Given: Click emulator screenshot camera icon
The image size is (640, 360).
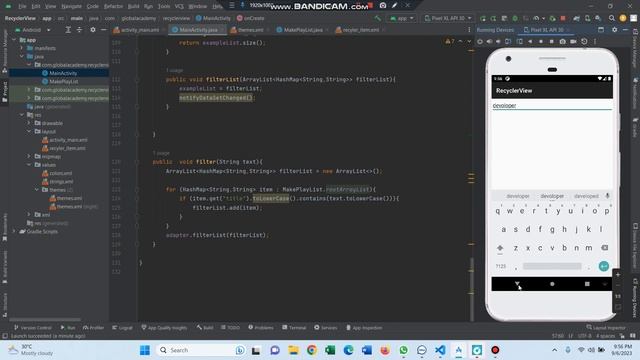Looking at the screenshot, I should 562,41.
